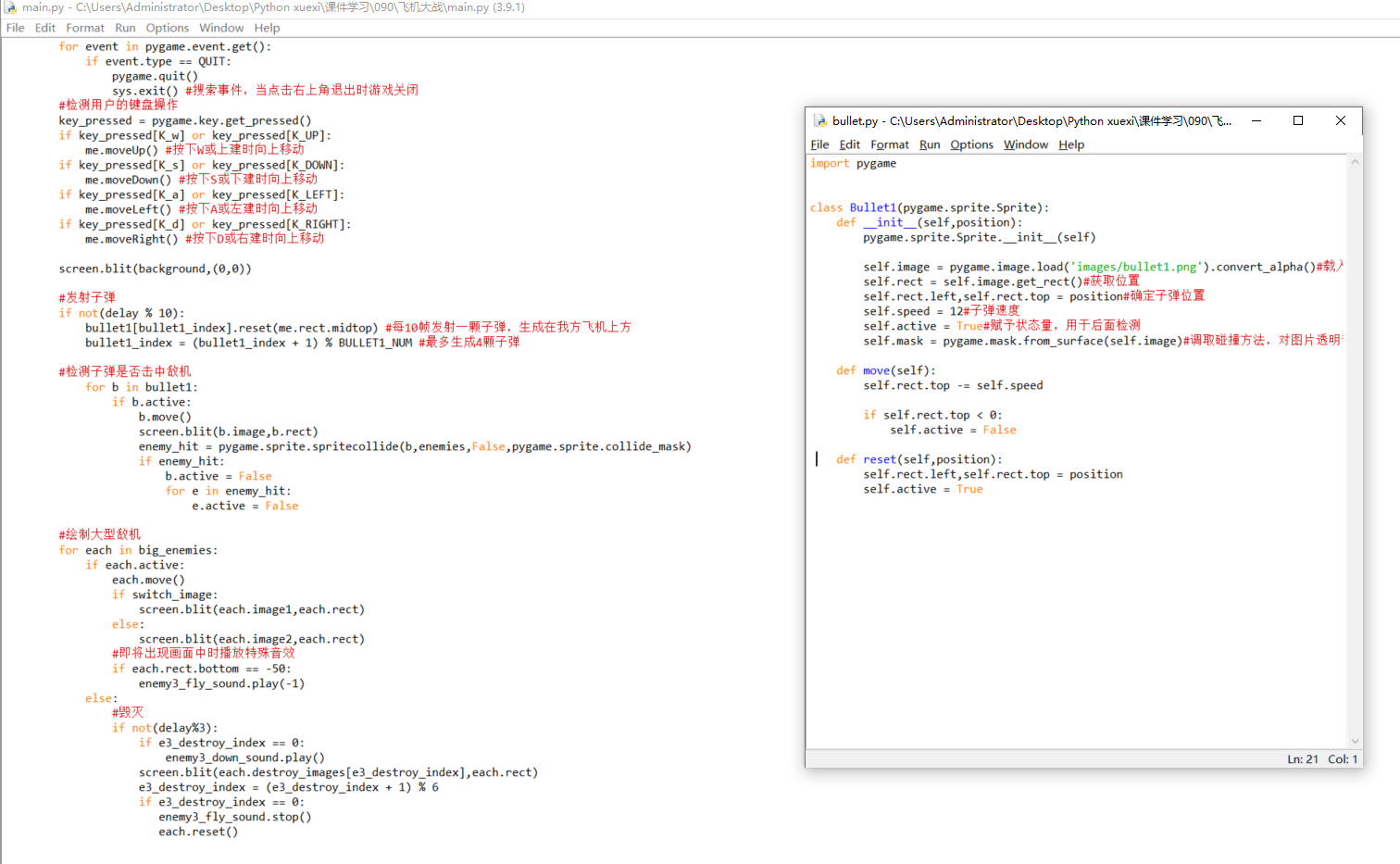Click 'b.move()' line in main.py
The image size is (1400, 864).
click(165, 417)
